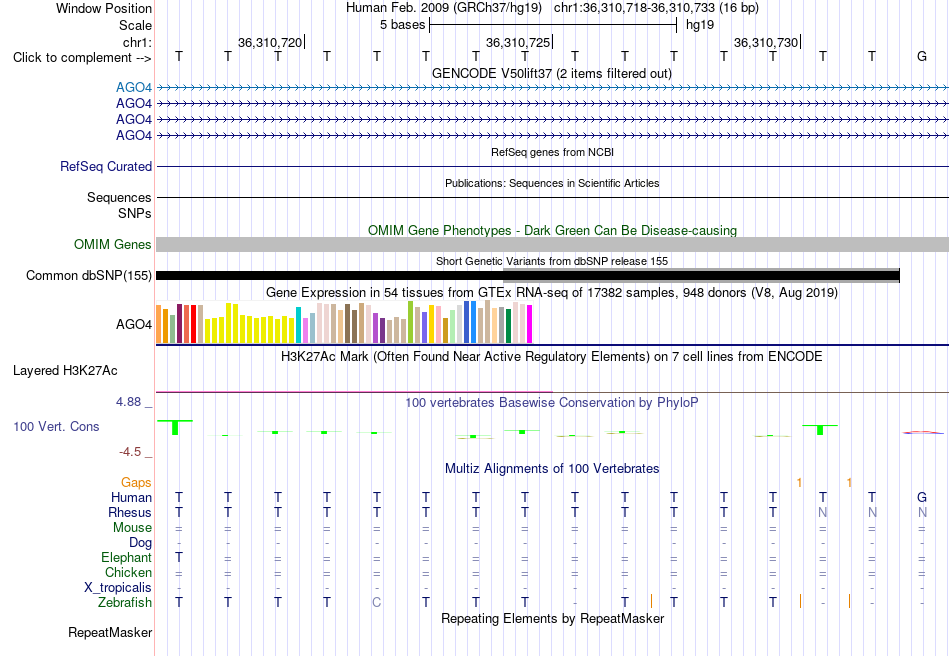Image resolution: width=950 pixels, height=656 pixels.
Task: Click the RepeatMasker side label
Action: click(x=110, y=632)
